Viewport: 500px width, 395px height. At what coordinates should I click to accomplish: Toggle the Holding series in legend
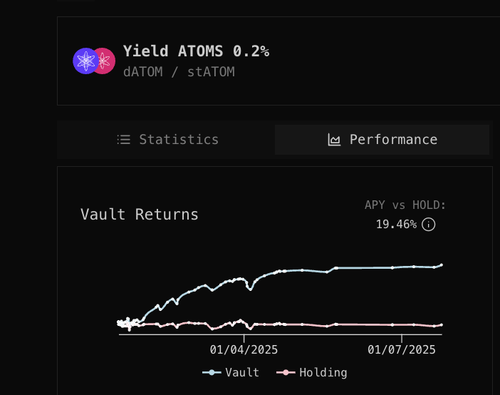coord(312,372)
